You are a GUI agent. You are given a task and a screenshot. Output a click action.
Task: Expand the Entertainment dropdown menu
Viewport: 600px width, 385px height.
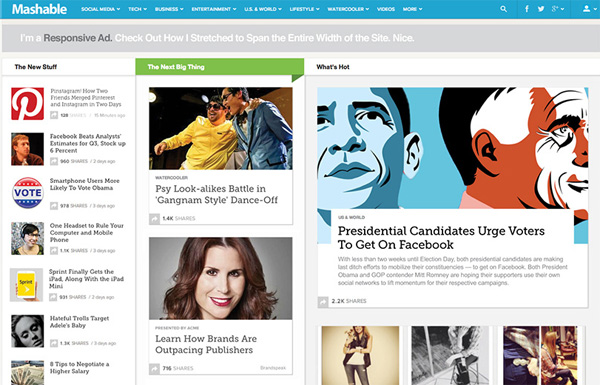[214, 9]
